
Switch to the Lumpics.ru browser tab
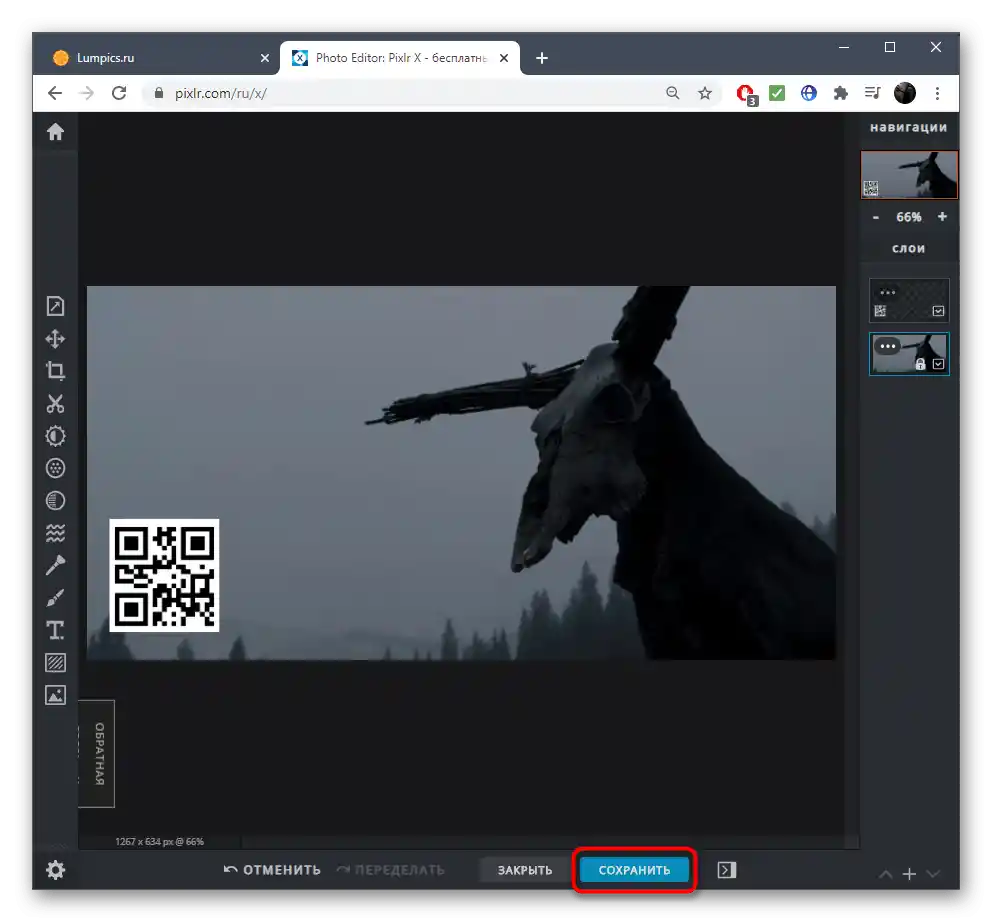click(150, 58)
